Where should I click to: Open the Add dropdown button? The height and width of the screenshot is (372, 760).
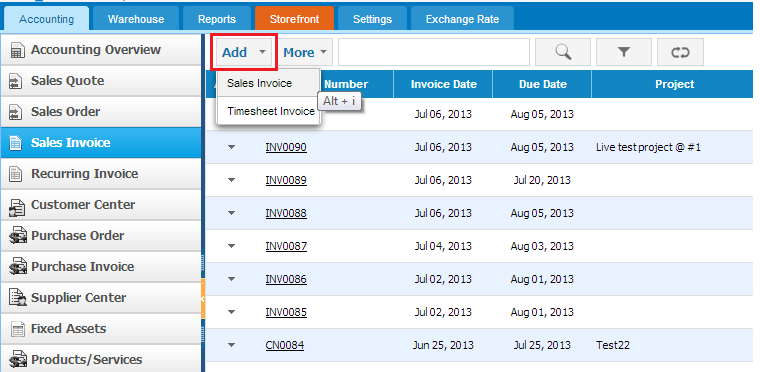pyautogui.click(x=244, y=52)
